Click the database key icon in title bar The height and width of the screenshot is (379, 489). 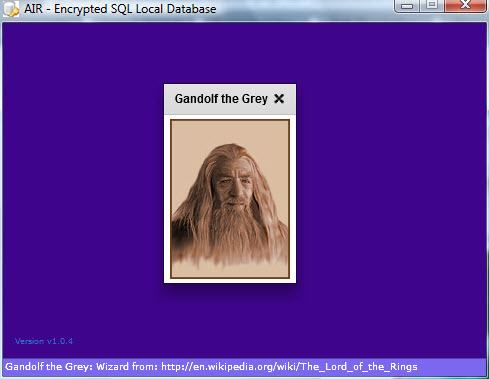click(11, 9)
